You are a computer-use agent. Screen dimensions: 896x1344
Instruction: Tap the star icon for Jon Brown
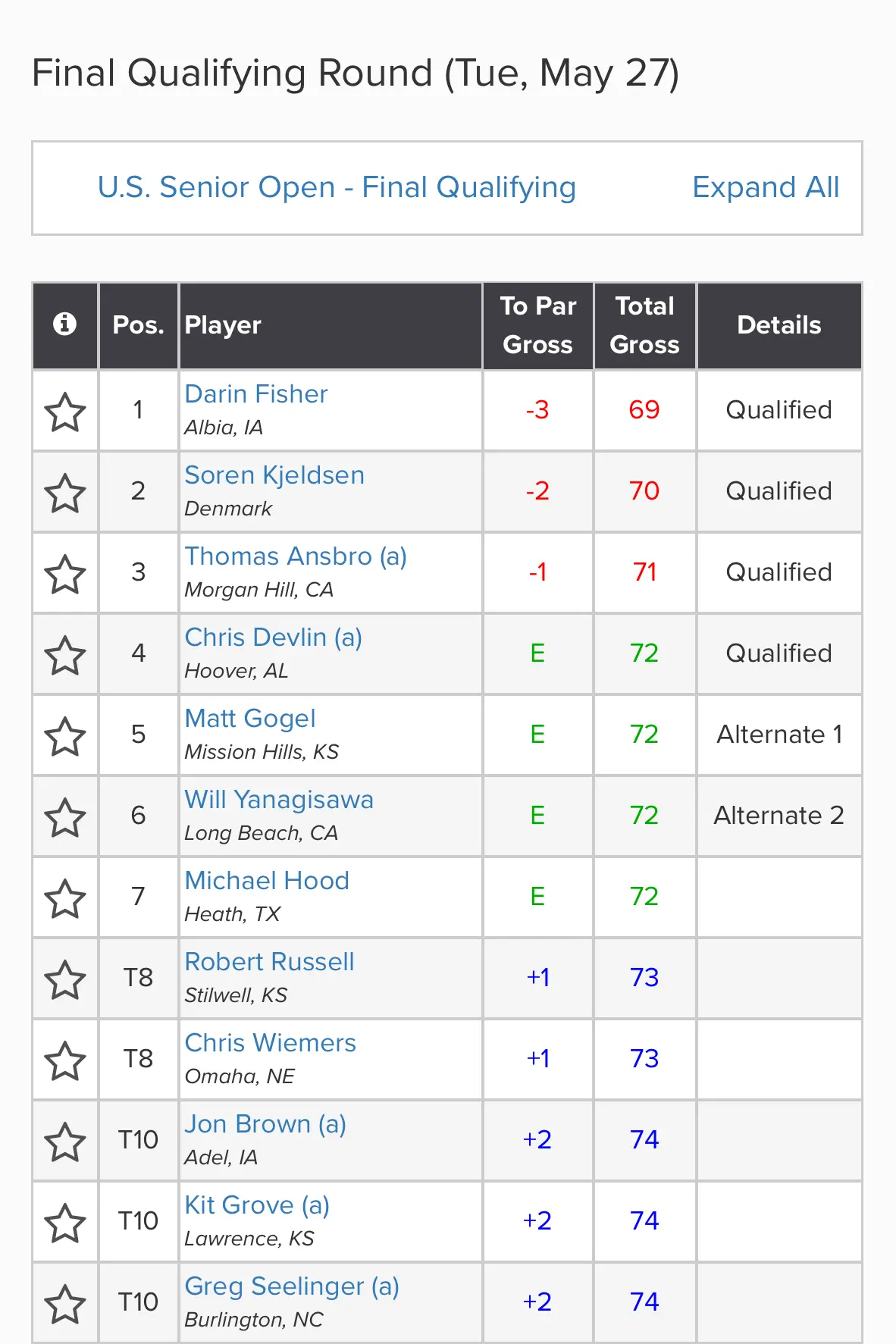[65, 1142]
